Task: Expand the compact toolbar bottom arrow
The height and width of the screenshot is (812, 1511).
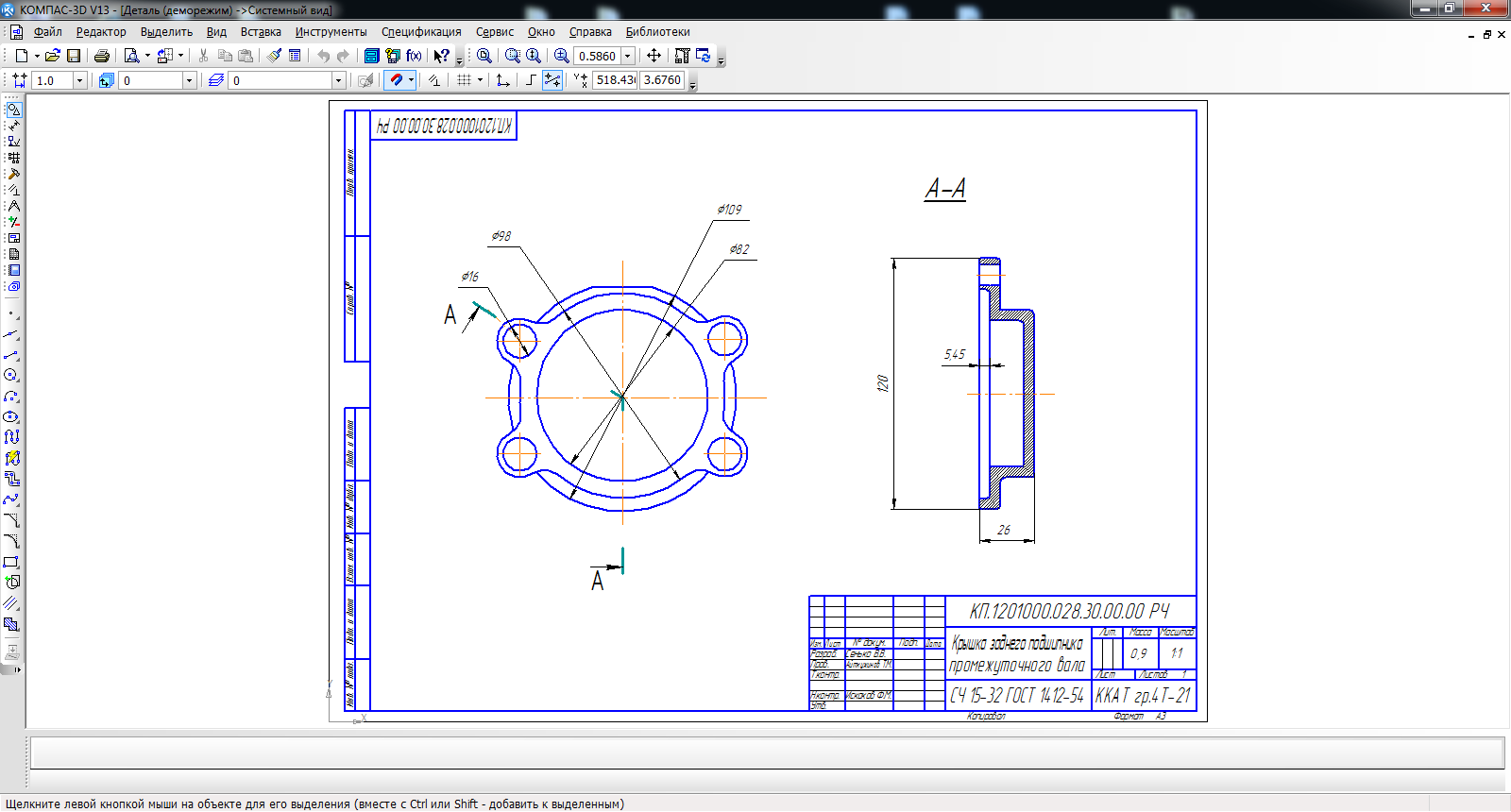Action: [x=18, y=668]
